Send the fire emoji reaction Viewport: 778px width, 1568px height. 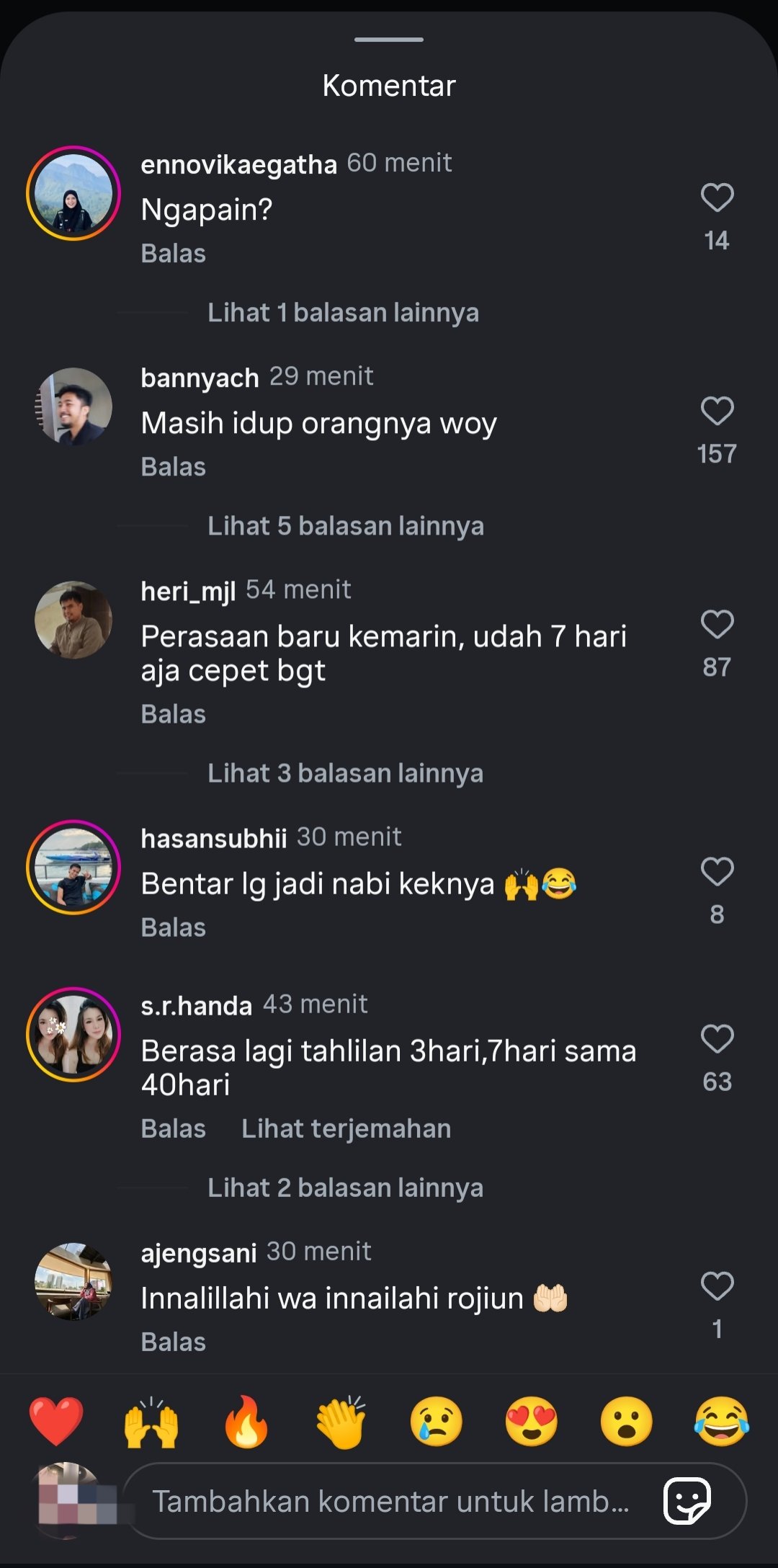246,1422
